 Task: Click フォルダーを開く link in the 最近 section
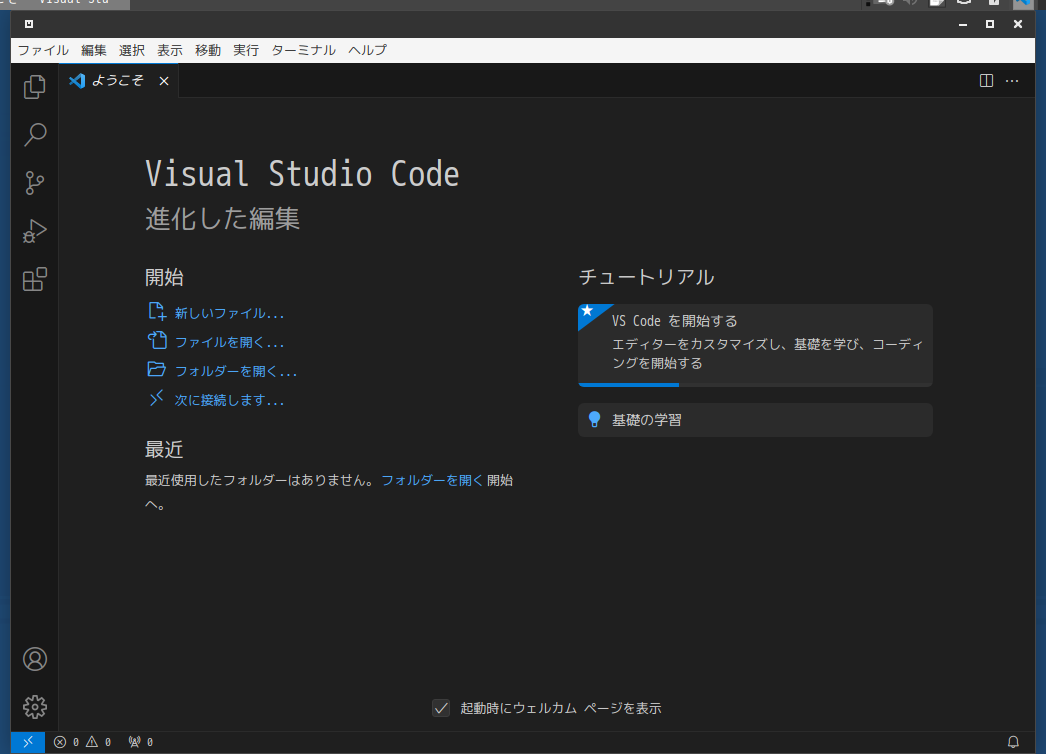point(432,480)
